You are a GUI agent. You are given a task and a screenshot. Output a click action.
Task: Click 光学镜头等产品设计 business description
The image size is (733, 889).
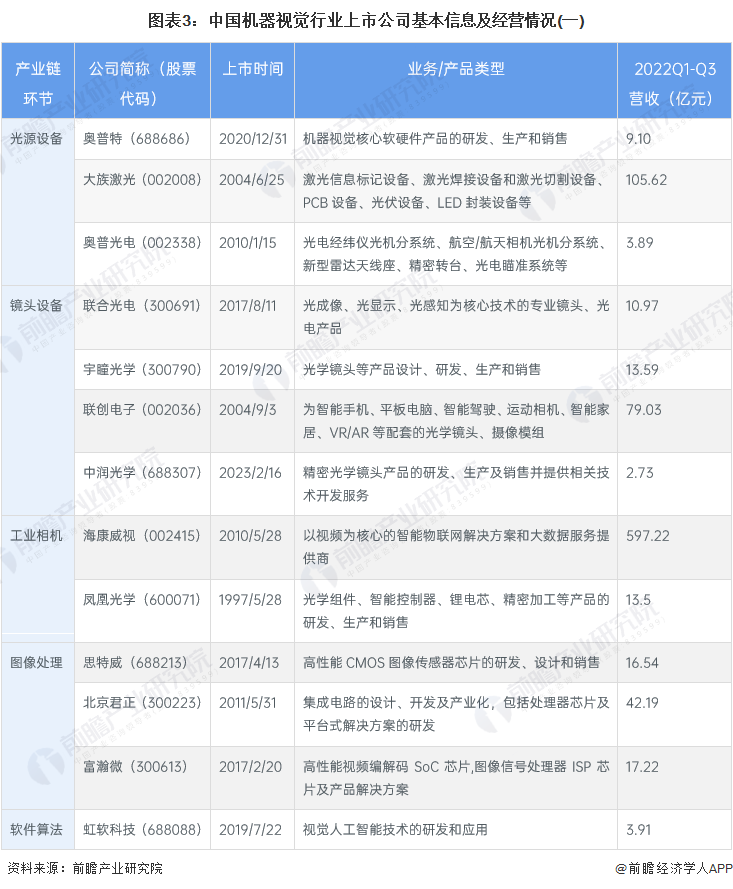421,370
